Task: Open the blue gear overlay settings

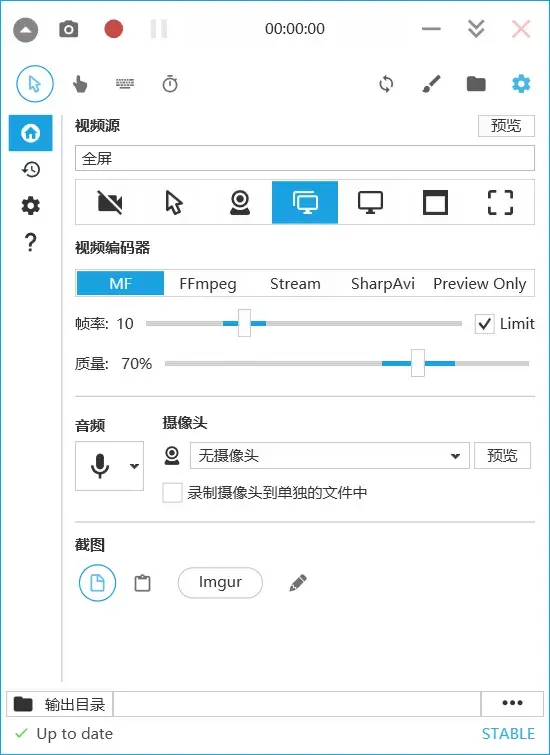Action: tap(521, 84)
